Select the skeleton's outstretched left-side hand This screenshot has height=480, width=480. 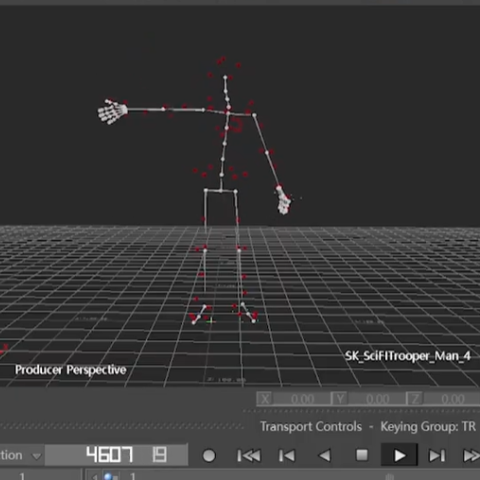coord(112,111)
